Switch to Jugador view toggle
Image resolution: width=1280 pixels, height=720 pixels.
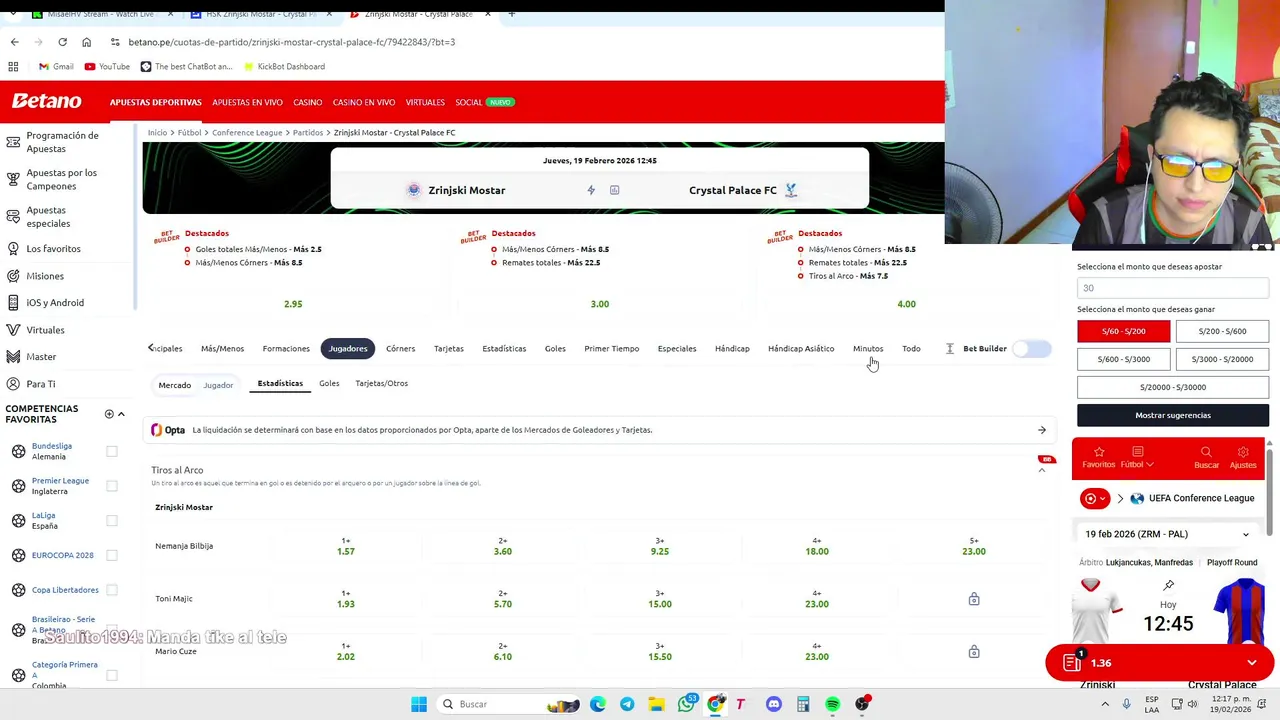coord(218,385)
